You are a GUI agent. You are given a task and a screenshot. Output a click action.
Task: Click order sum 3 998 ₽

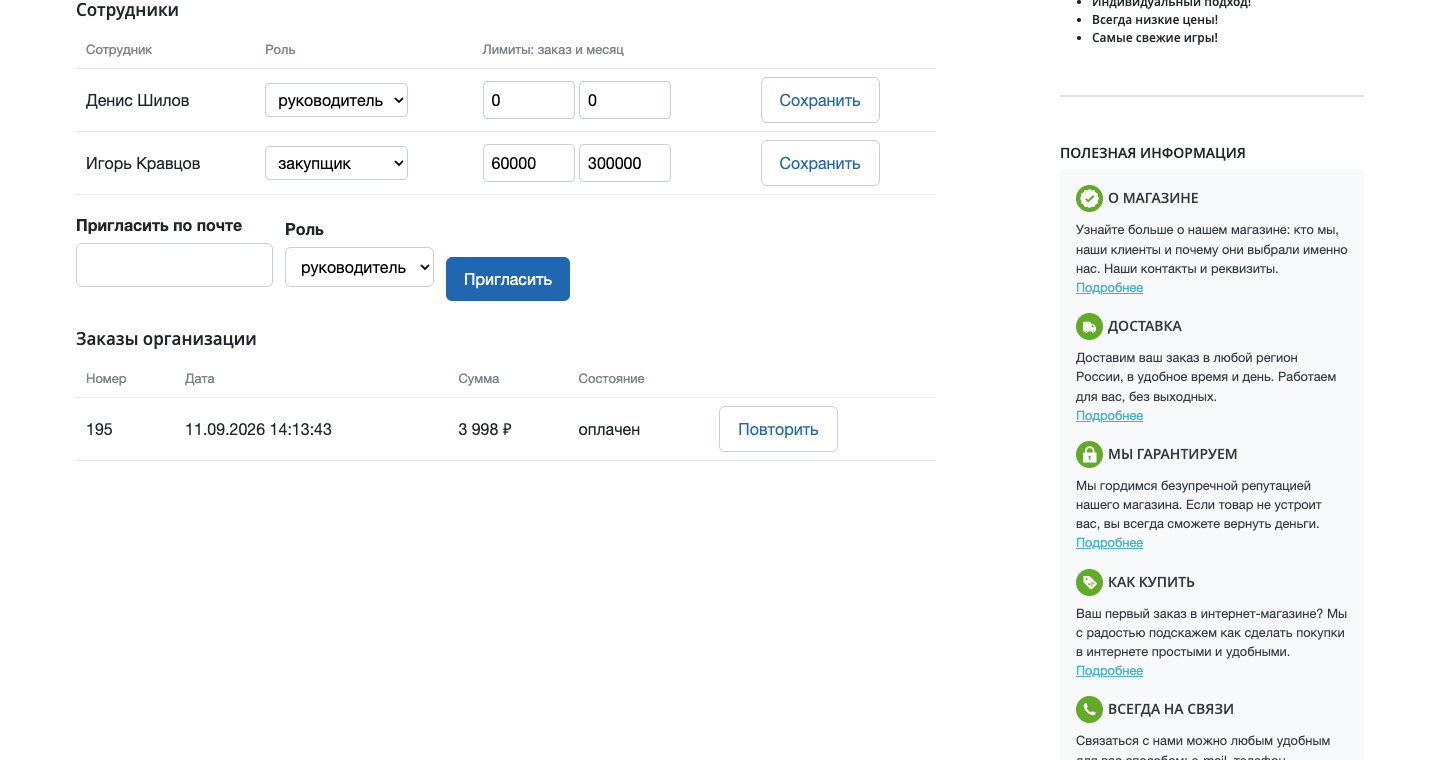pyautogui.click(x=485, y=429)
